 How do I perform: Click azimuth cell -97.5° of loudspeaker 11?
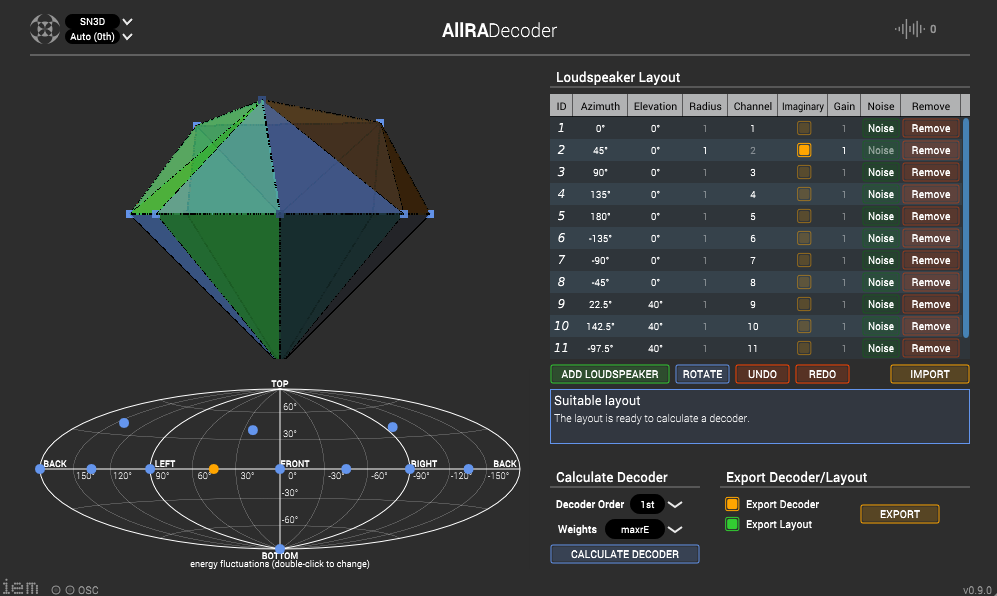(600, 348)
